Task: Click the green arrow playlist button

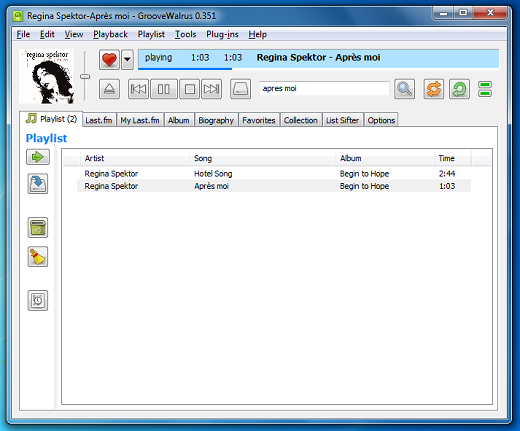Action: click(38, 157)
